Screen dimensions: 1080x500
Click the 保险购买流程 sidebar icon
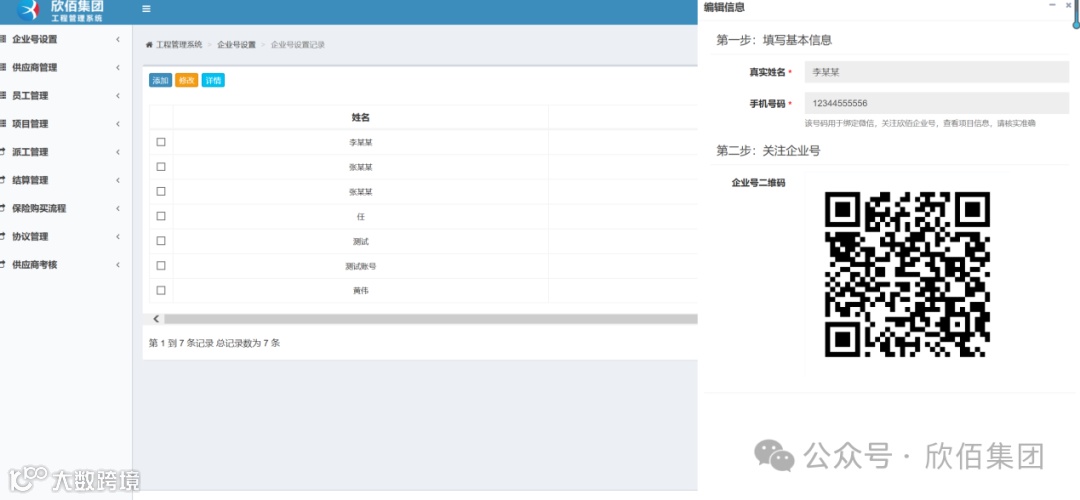[3, 208]
